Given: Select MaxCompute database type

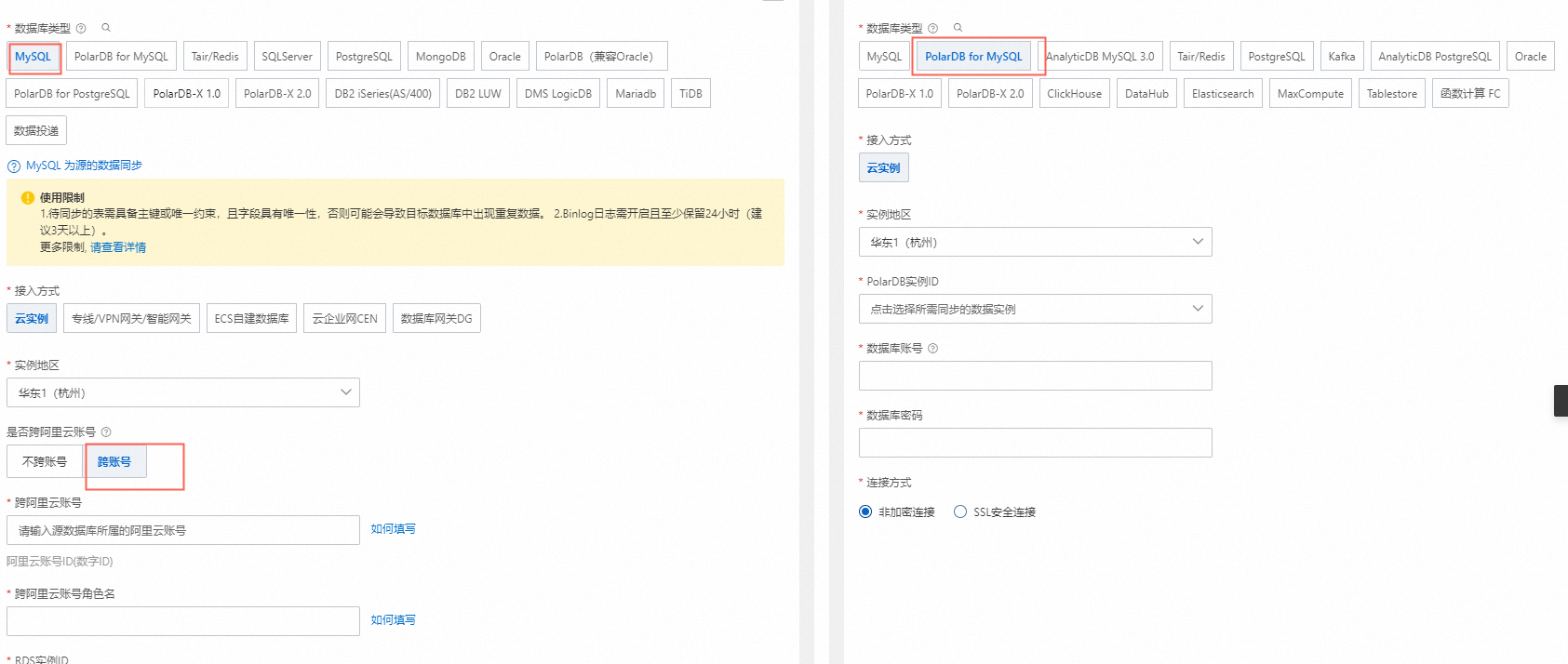Looking at the screenshot, I should pos(1310,94).
